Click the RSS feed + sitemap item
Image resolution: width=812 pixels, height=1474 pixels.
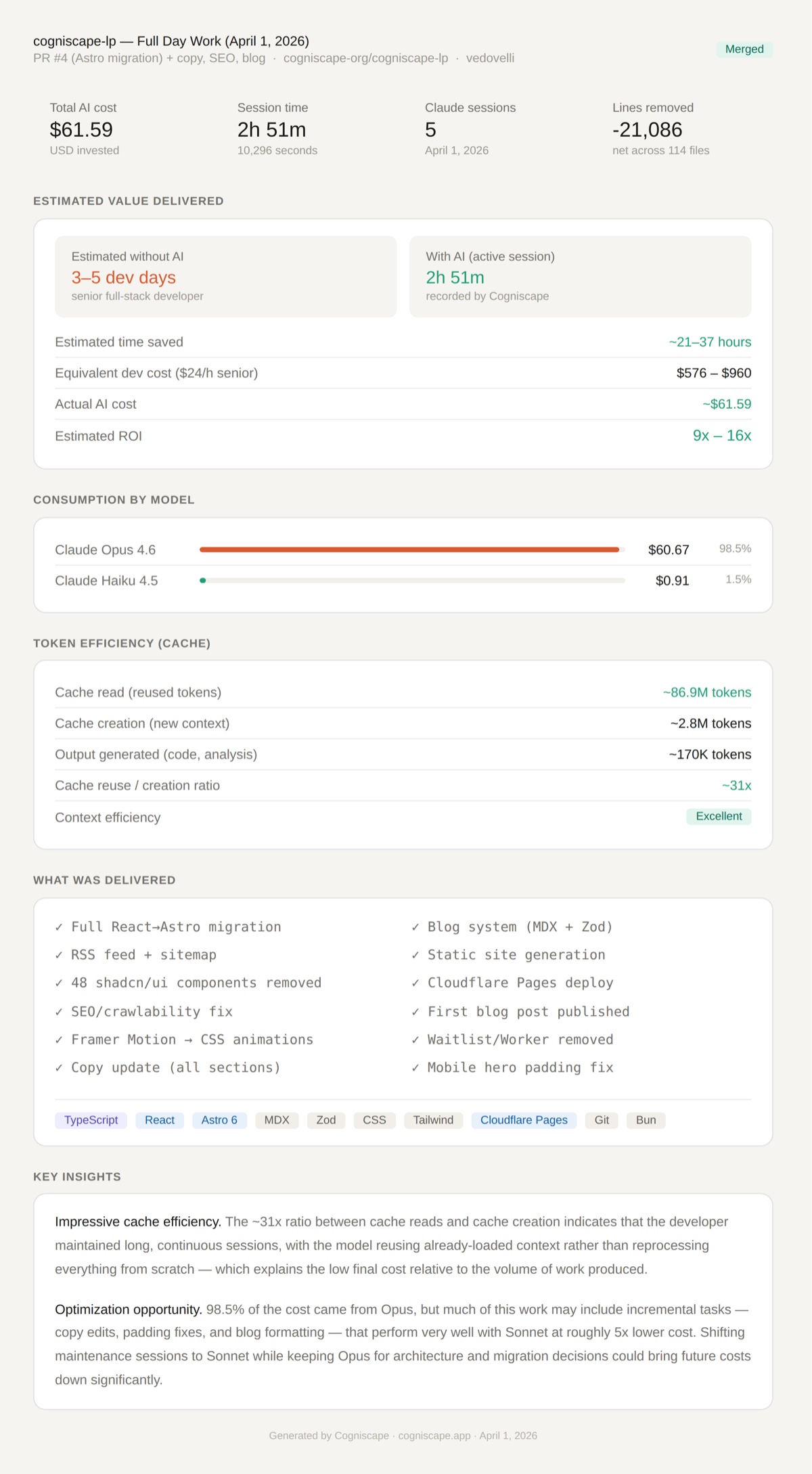[143, 955]
